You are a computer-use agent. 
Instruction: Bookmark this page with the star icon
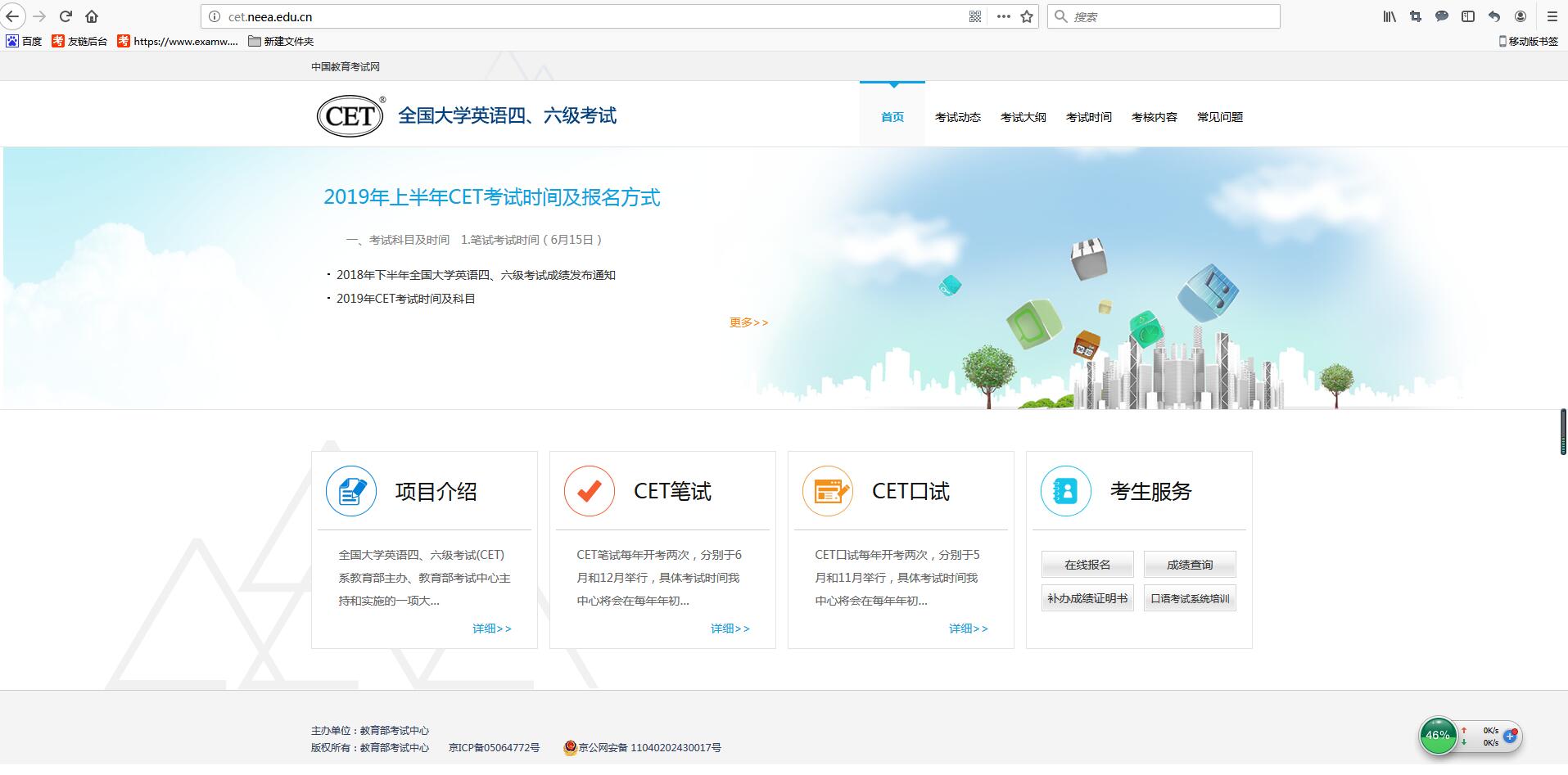click(1027, 16)
